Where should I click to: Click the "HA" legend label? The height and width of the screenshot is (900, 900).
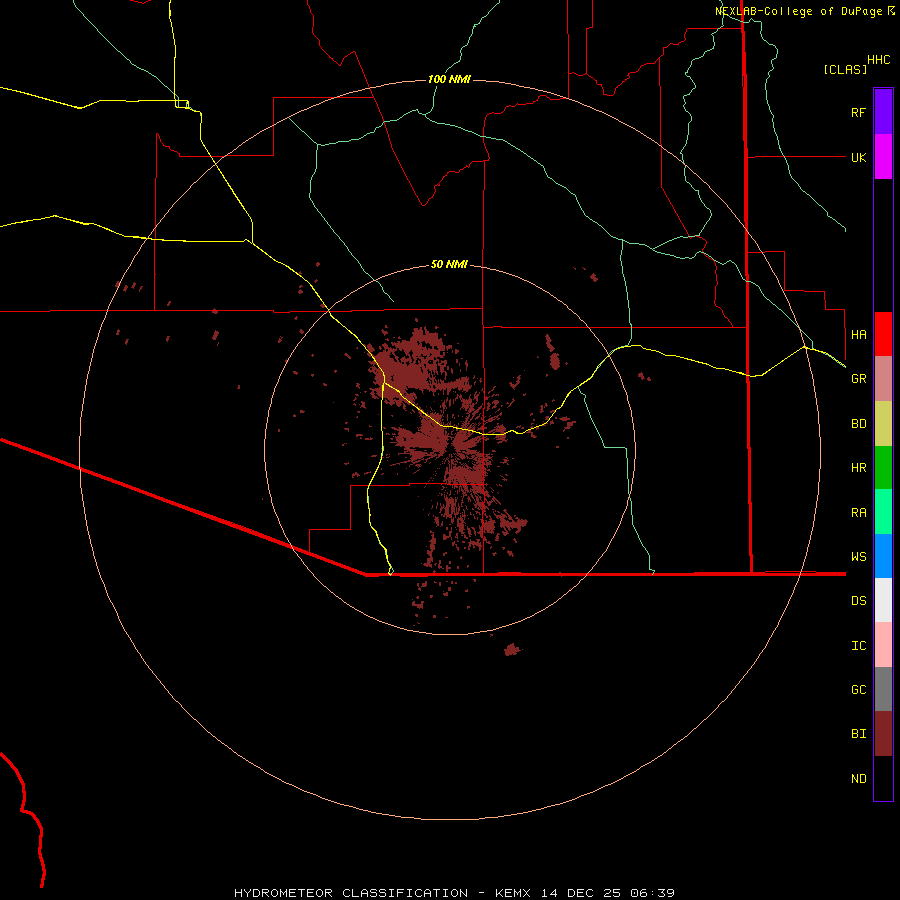pos(858,335)
